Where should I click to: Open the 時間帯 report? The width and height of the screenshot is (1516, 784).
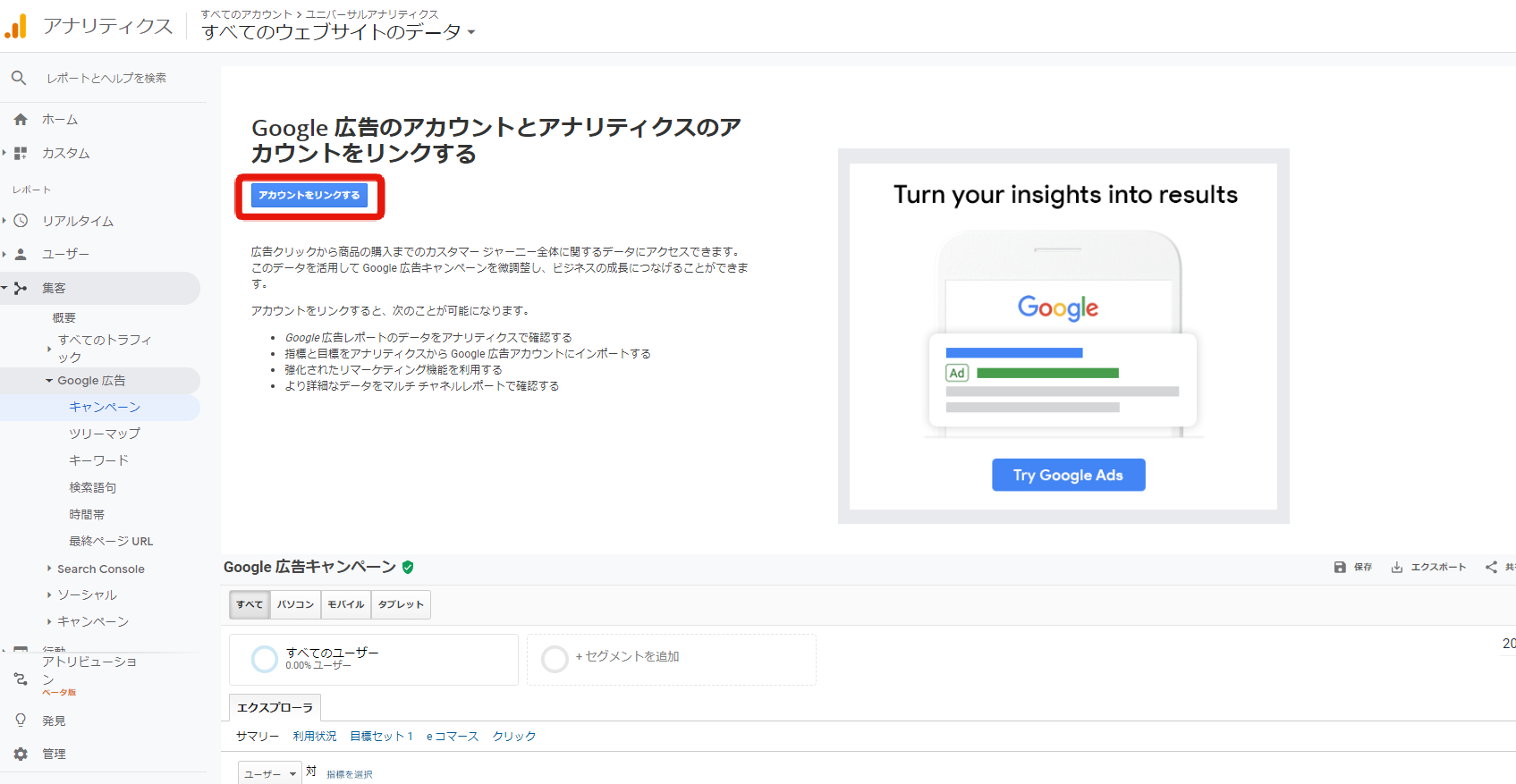point(87,514)
